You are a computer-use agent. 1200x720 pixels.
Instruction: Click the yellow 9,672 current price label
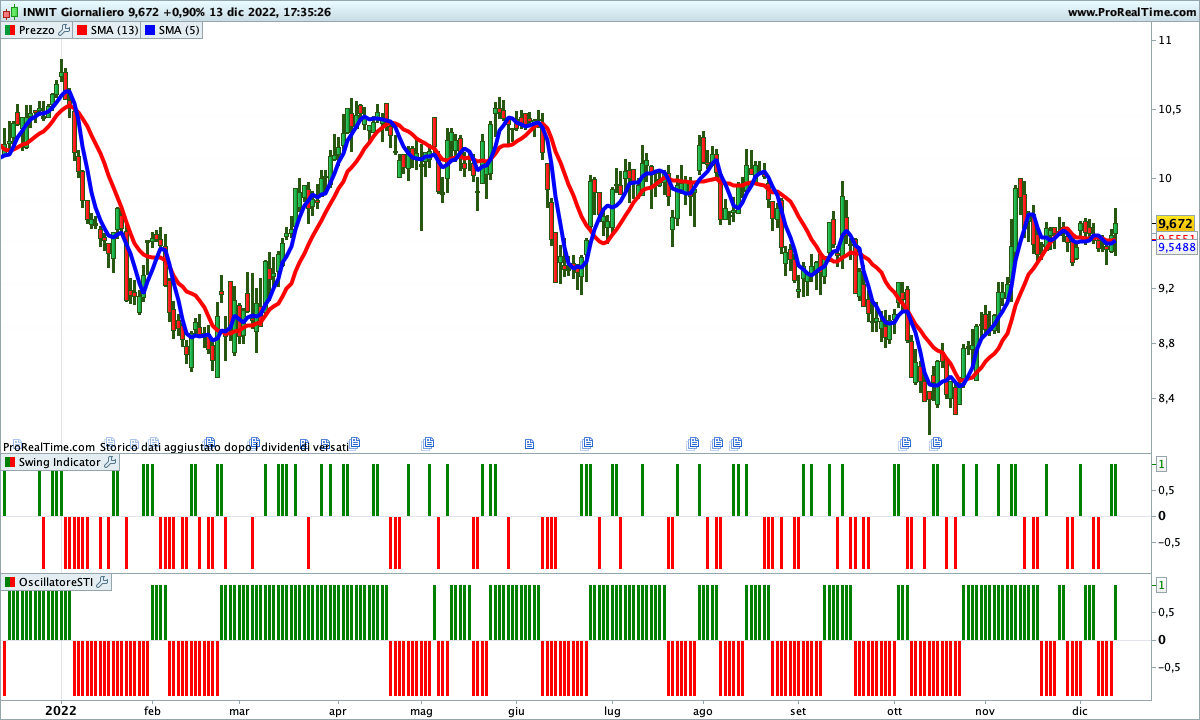pyautogui.click(x=1175, y=223)
